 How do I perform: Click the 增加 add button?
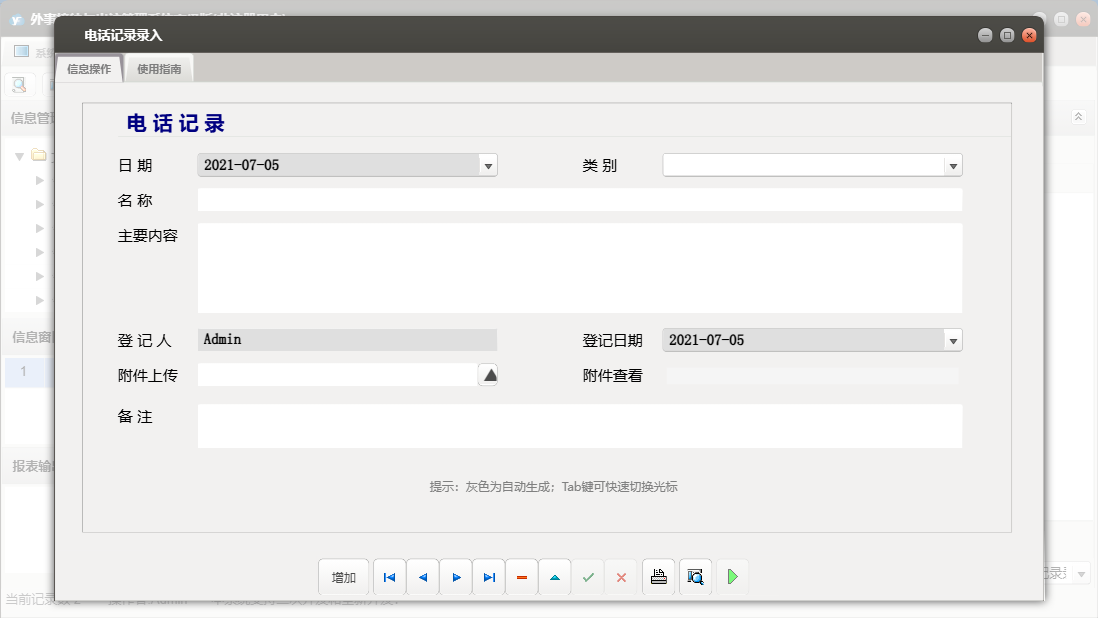tap(344, 577)
